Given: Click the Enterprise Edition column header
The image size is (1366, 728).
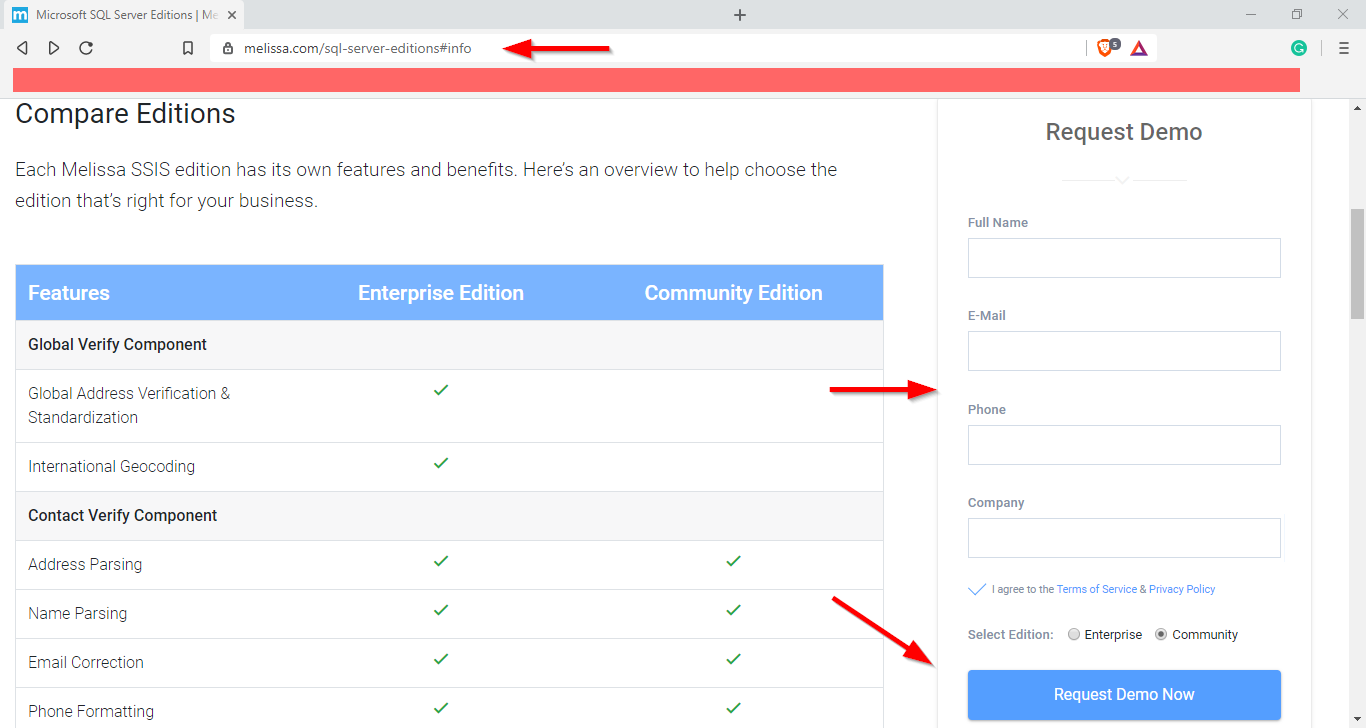Looking at the screenshot, I should [441, 293].
